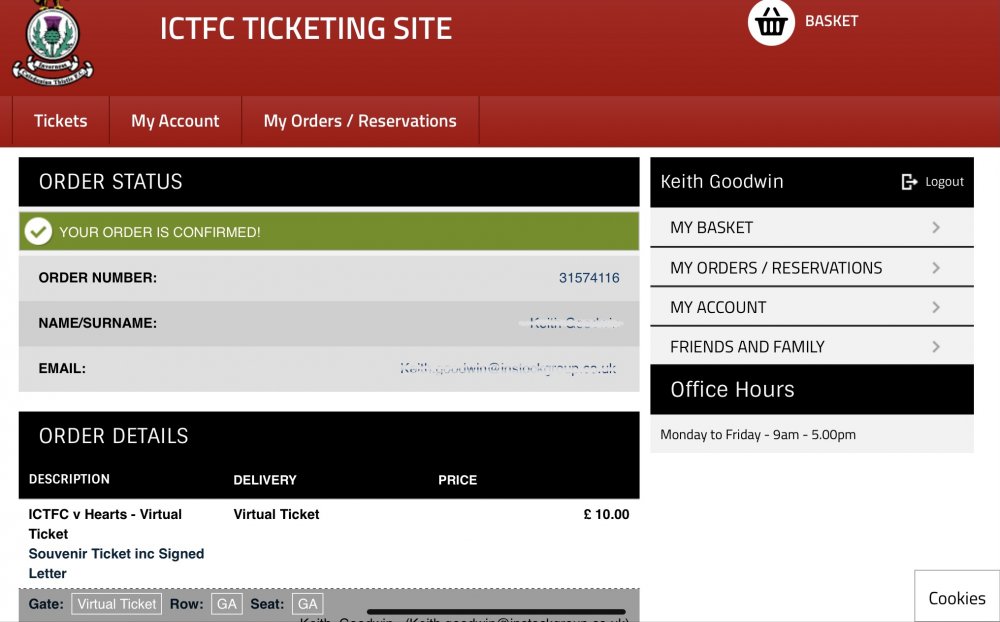Click the blurred name value in NAME/SURNAME row

571,323
